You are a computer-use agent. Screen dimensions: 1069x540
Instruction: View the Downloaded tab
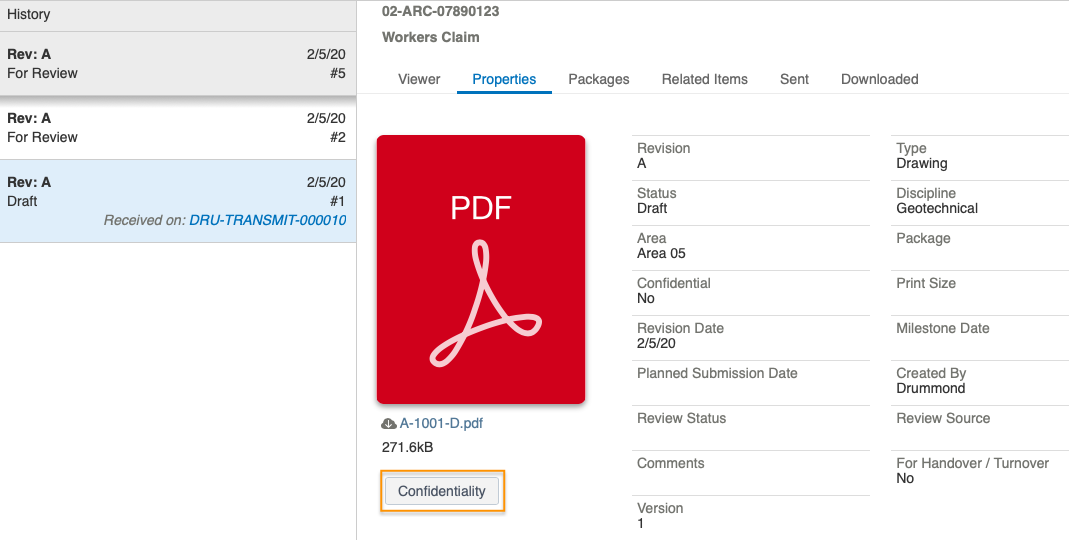879,79
